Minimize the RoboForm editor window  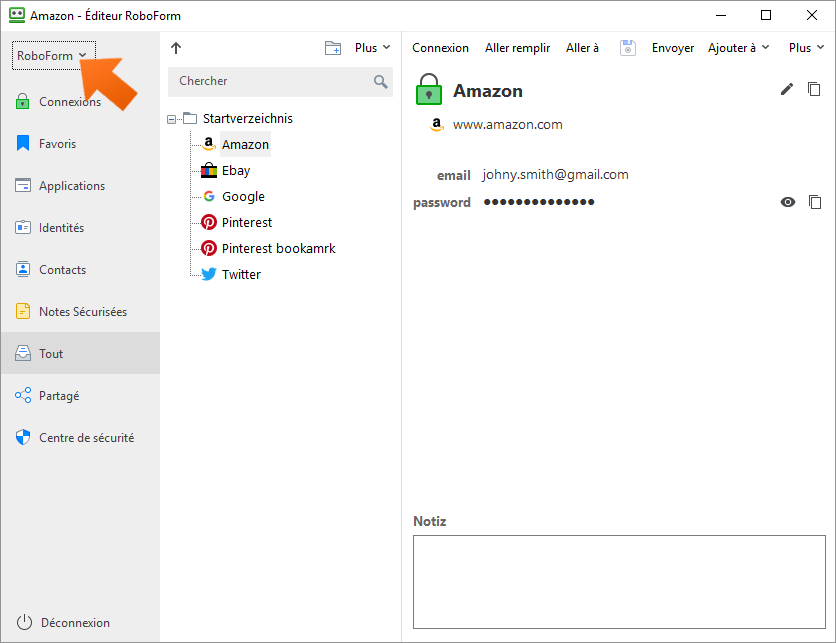[x=721, y=15]
